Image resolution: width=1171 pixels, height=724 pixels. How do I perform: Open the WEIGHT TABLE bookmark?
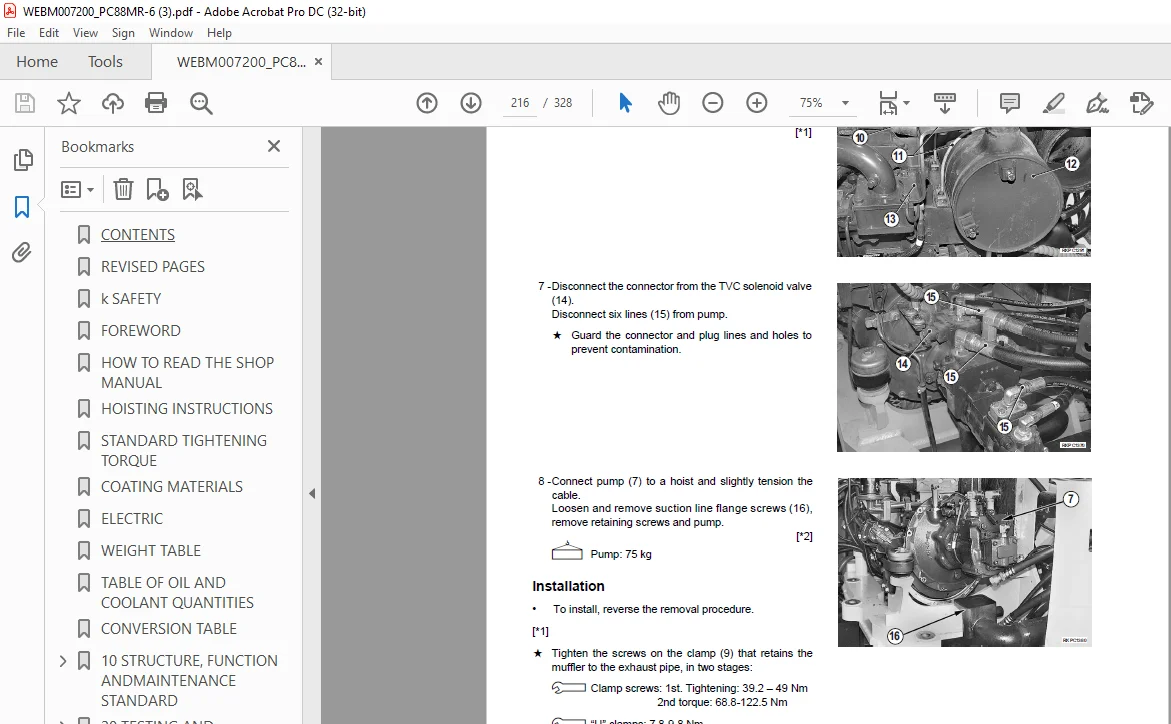151,551
